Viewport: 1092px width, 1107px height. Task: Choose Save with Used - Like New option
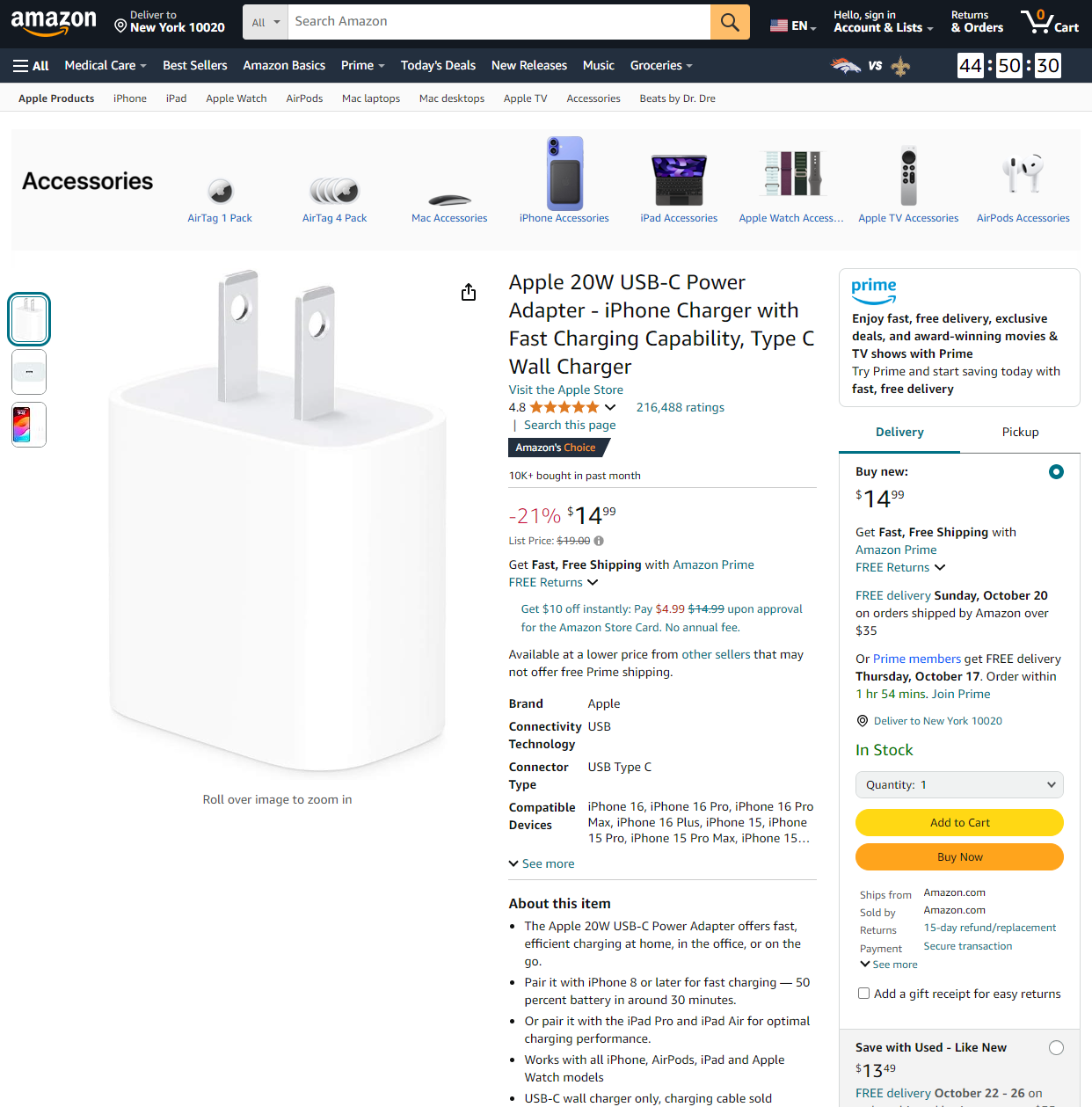(1056, 1047)
